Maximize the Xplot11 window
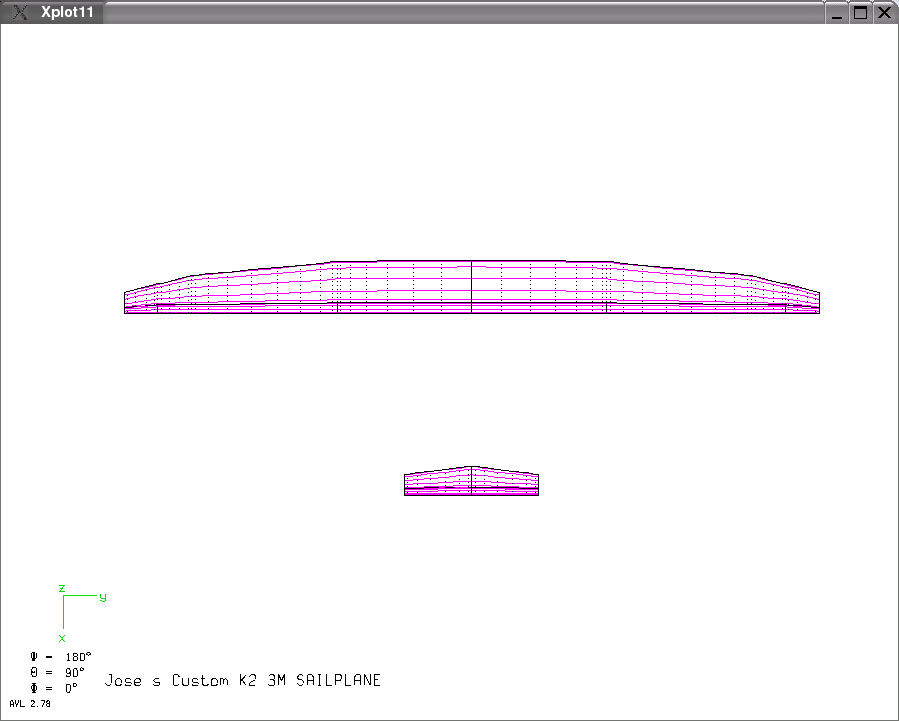 point(860,13)
